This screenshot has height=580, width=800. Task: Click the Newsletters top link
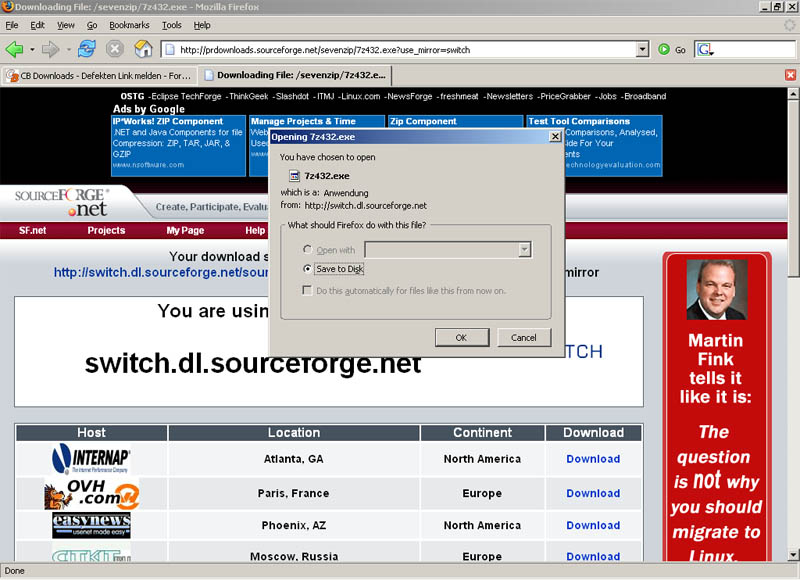click(510, 96)
